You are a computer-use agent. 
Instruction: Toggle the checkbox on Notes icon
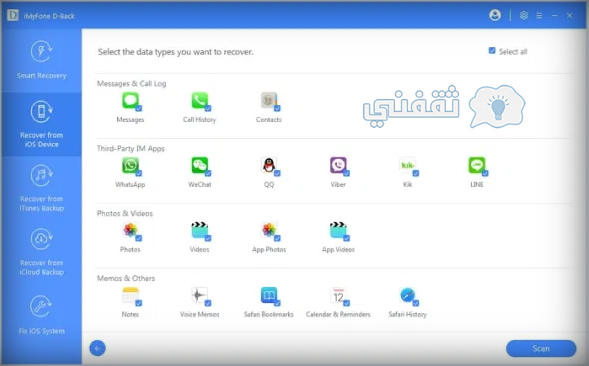pos(139,303)
